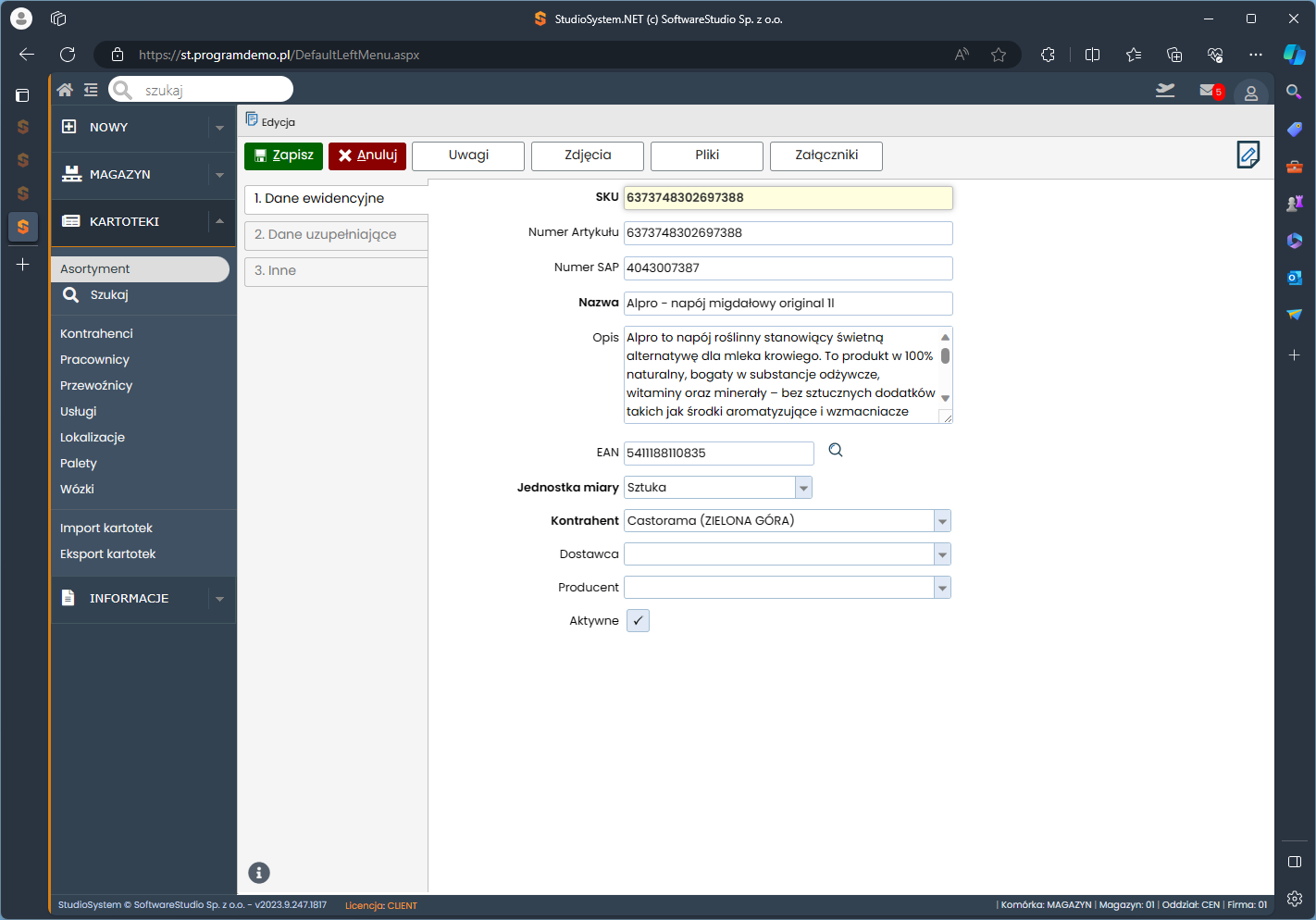The height and width of the screenshot is (920, 1316).
Task: Open Copilot icon in browser corner
Action: click(1294, 55)
